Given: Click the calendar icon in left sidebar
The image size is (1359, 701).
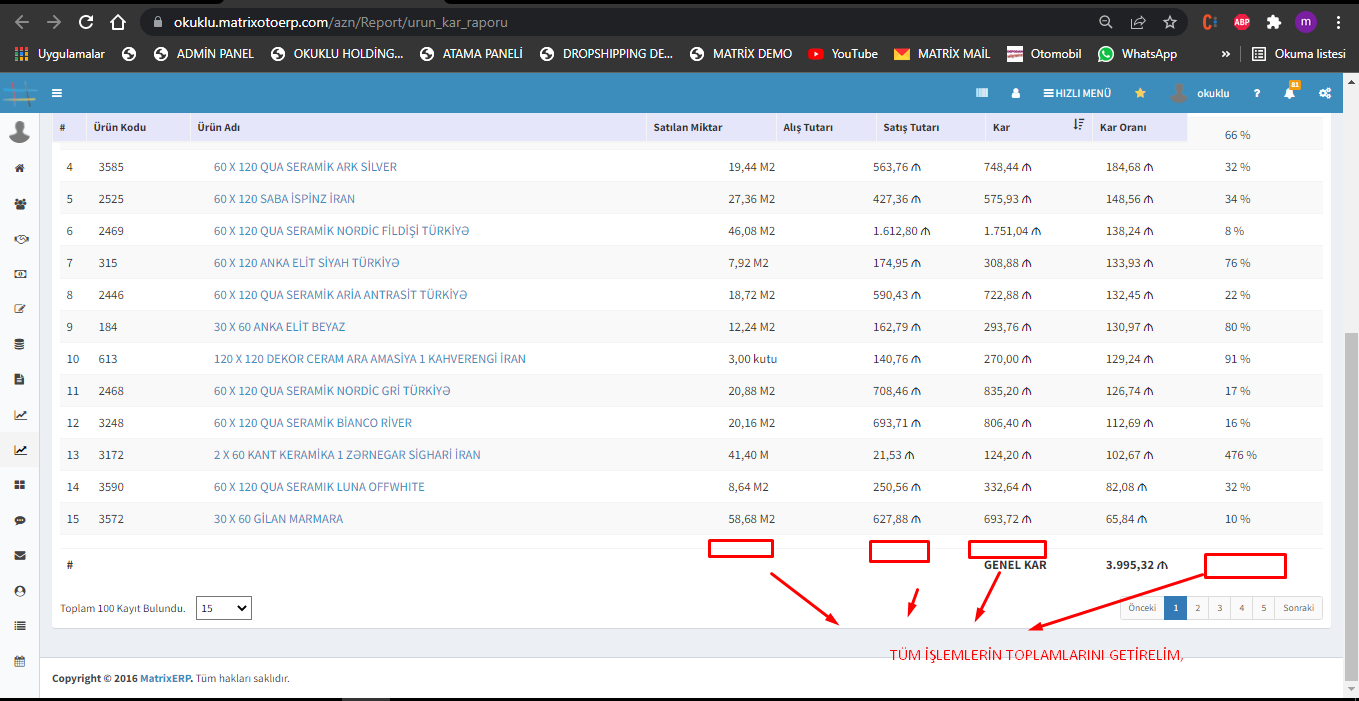Looking at the screenshot, I should pyautogui.click(x=19, y=661).
